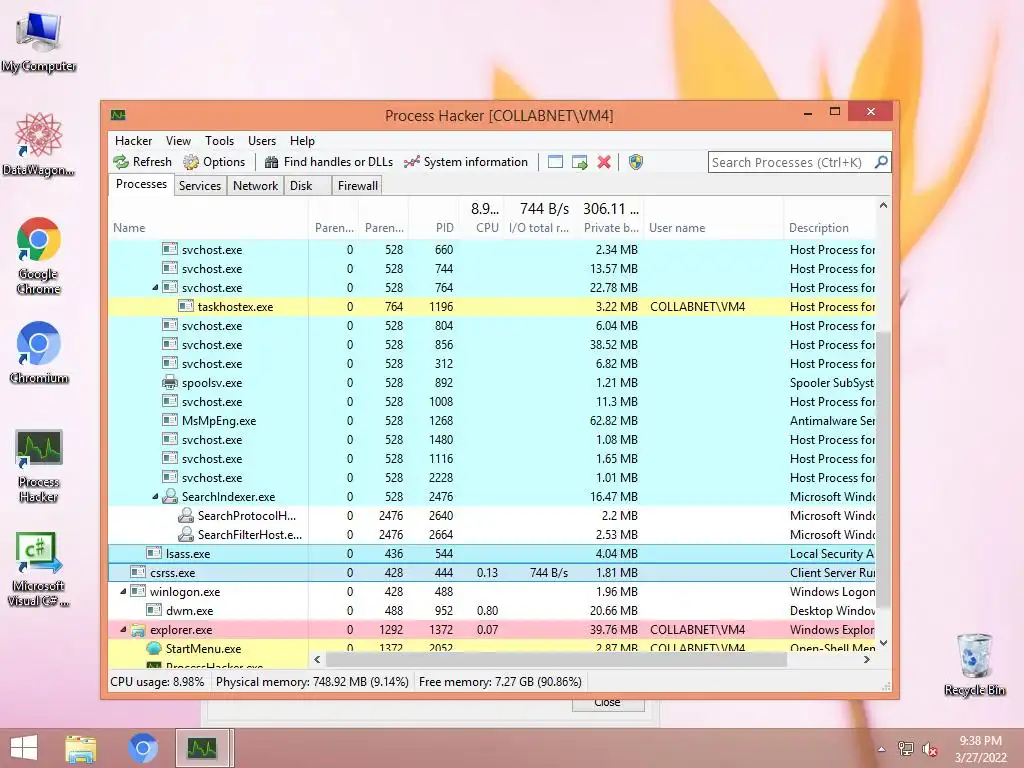
Task: Click the search magnifier icon
Action: coord(881,161)
